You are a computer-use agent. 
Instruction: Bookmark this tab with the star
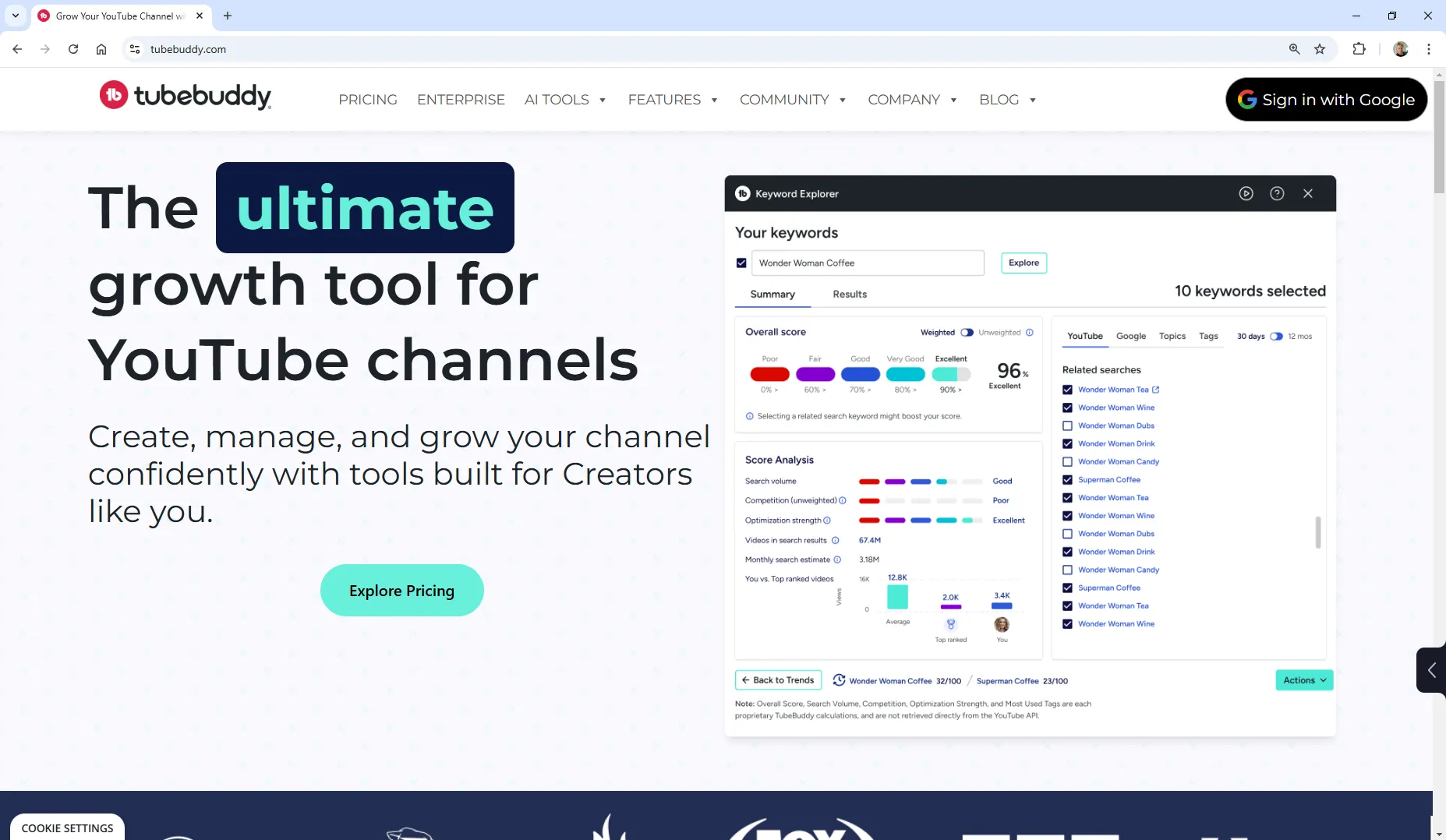point(1320,49)
